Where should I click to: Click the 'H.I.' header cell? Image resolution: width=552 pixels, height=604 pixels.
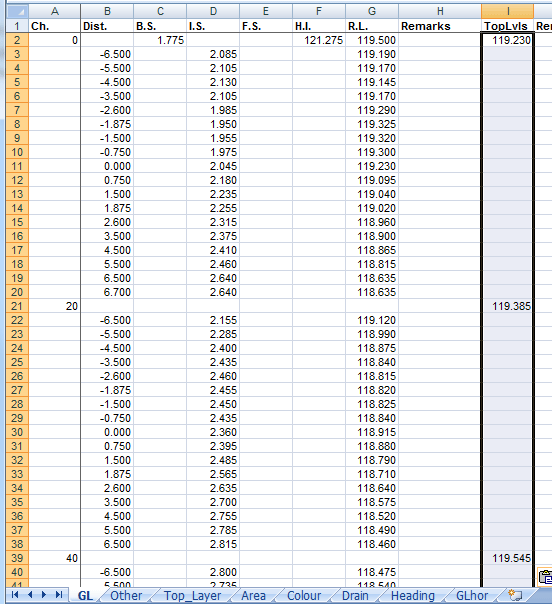(319, 26)
